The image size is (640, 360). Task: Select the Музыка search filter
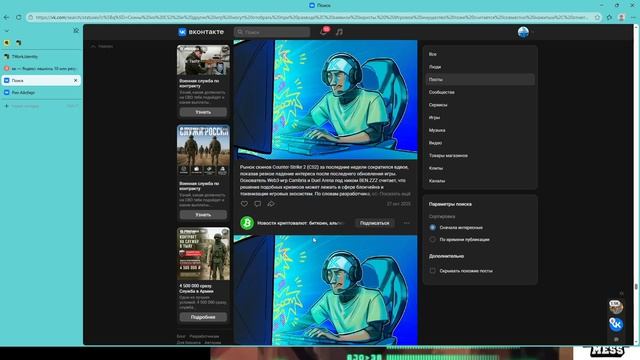coord(480,130)
